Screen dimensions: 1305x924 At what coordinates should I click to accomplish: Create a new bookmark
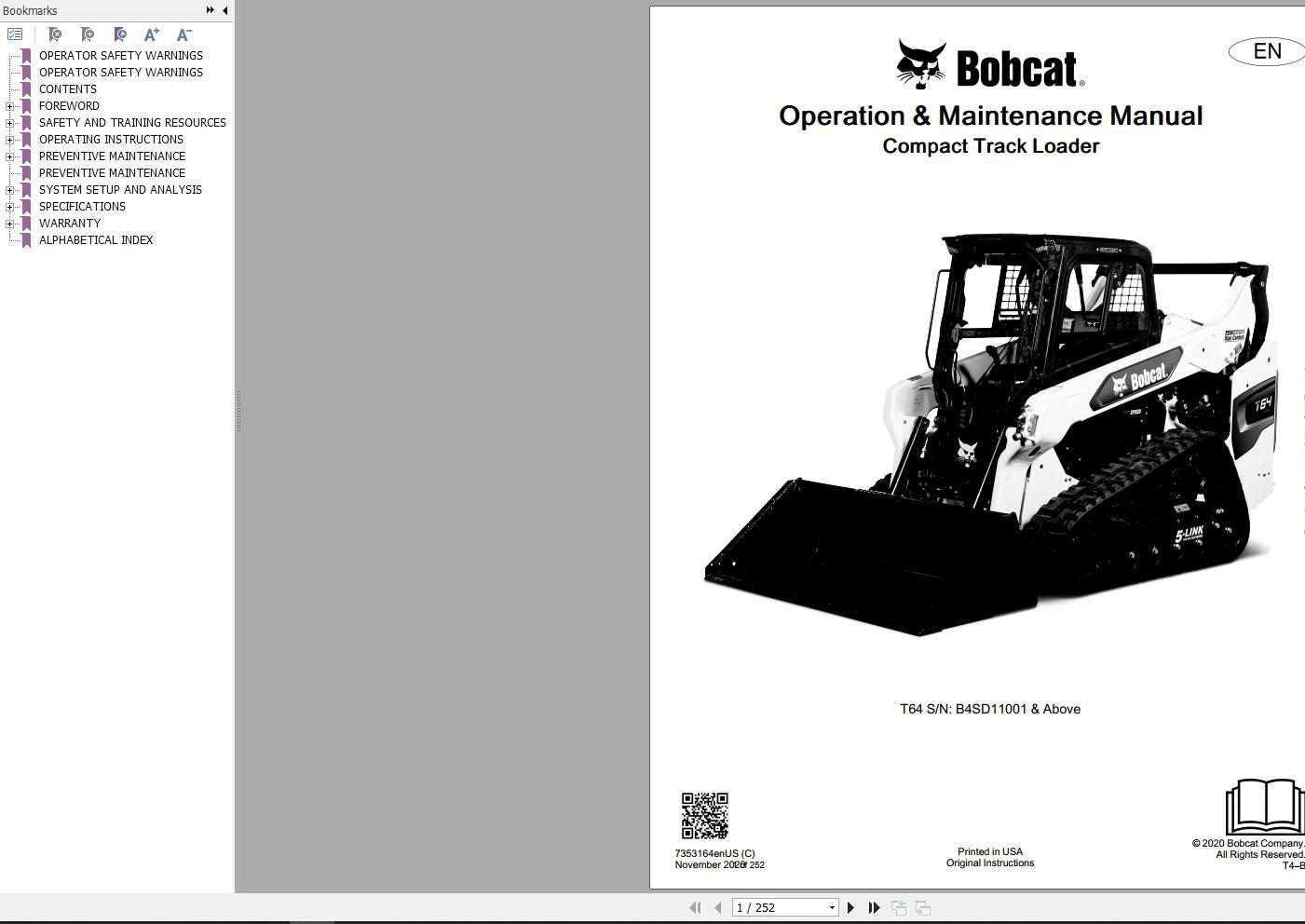pyautogui.click(x=87, y=34)
